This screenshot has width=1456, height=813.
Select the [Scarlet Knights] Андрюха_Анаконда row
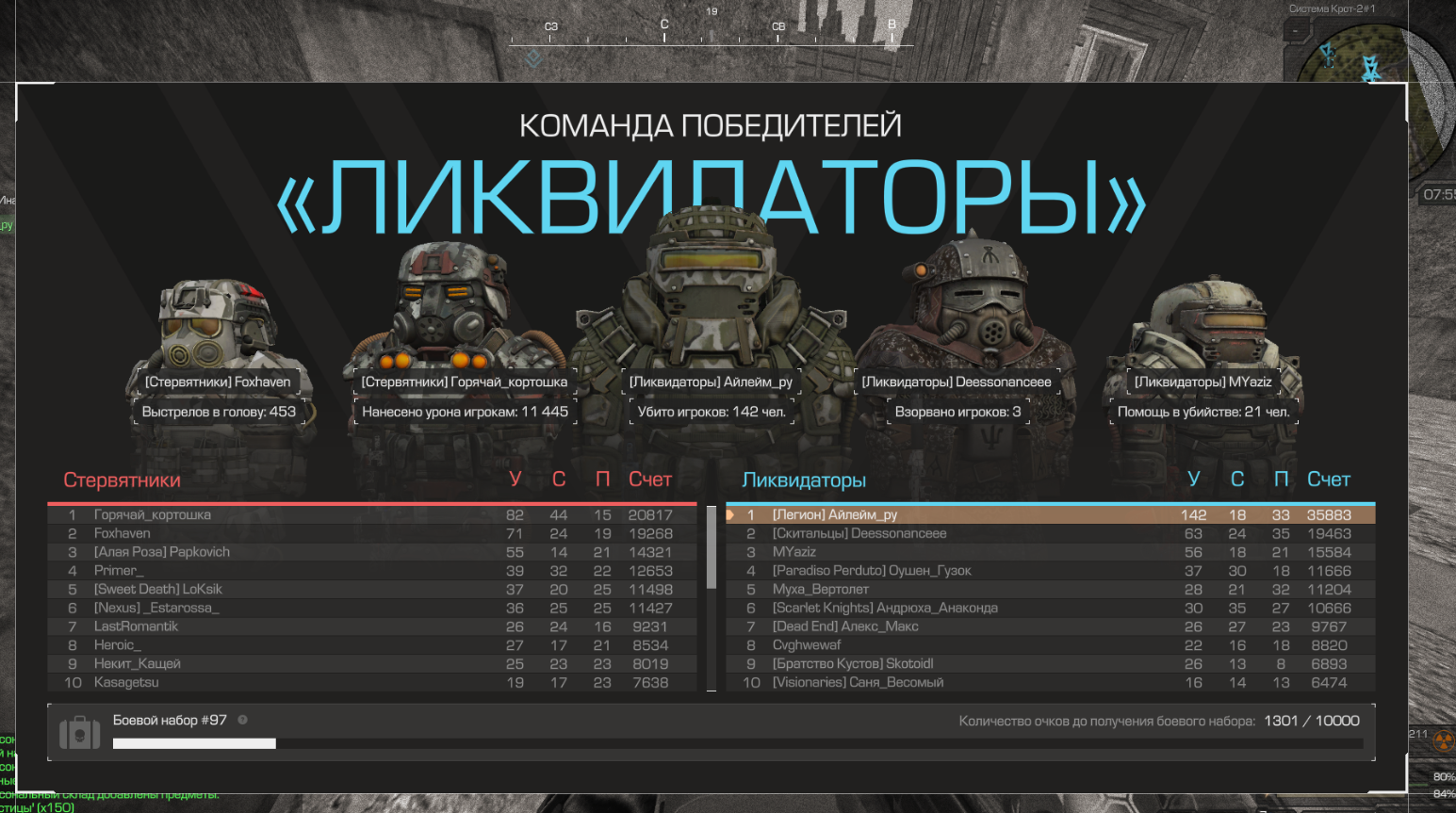[x=1051, y=608]
